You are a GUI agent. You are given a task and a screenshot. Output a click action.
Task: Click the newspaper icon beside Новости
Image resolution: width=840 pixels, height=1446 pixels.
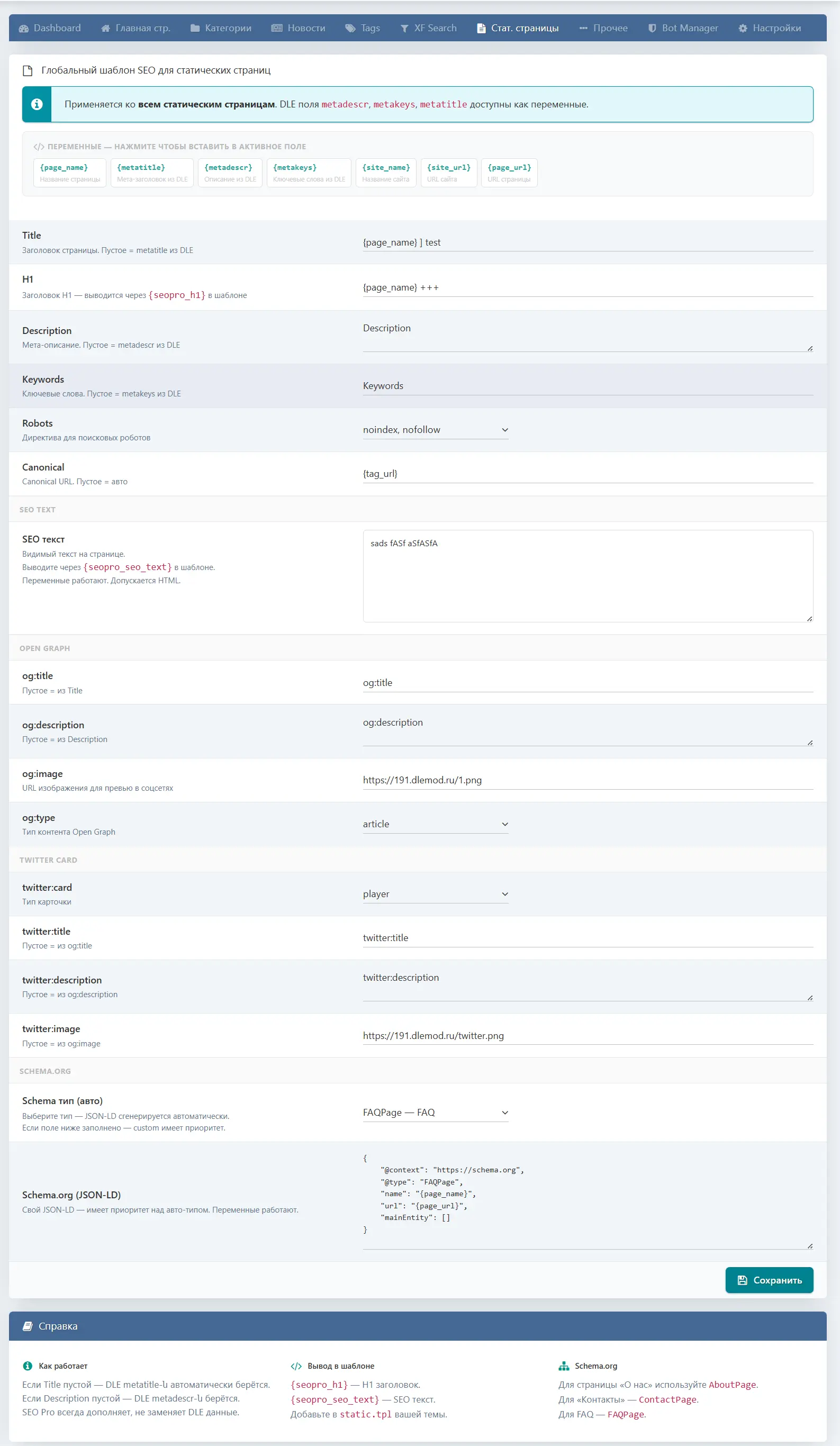pyautogui.click(x=276, y=28)
